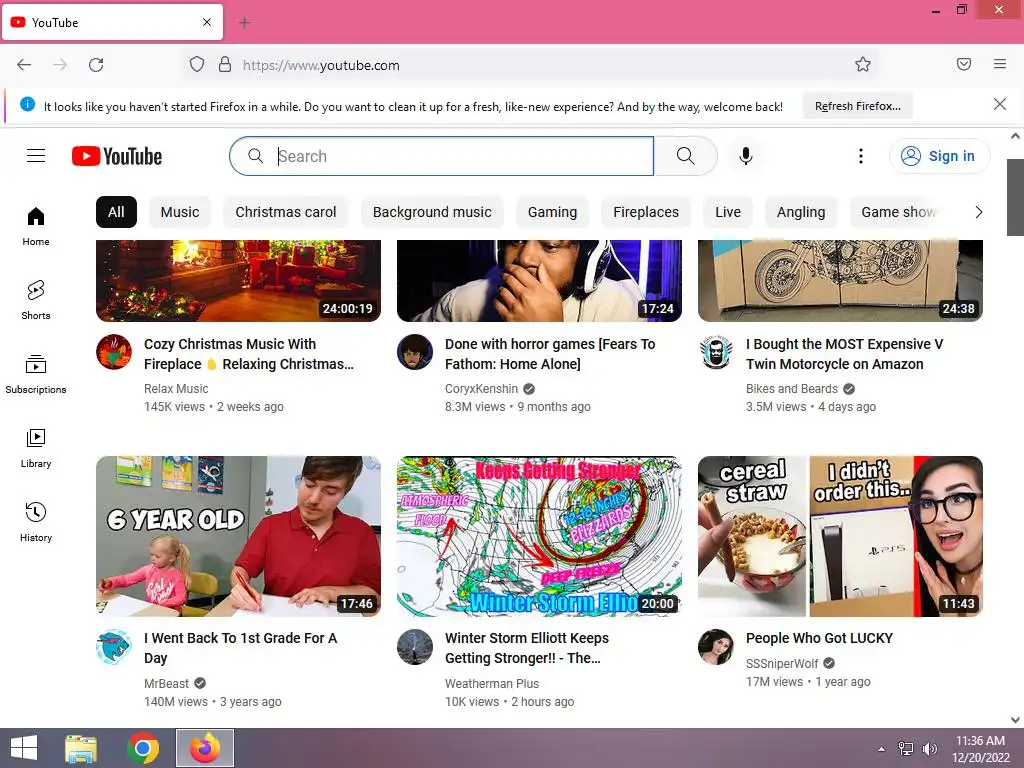Open Firefox application menu

[999, 64]
